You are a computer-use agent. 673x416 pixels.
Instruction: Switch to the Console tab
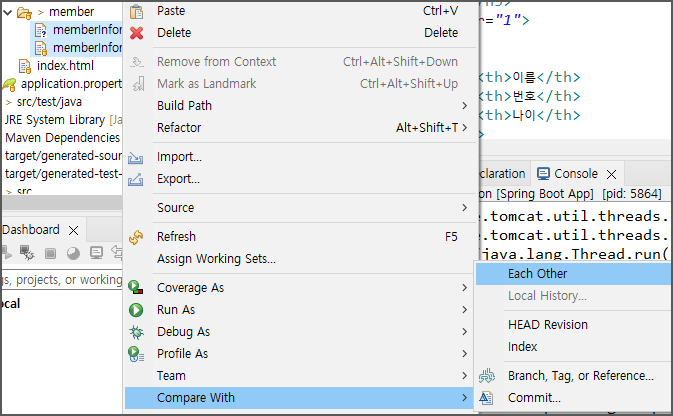(x=576, y=174)
